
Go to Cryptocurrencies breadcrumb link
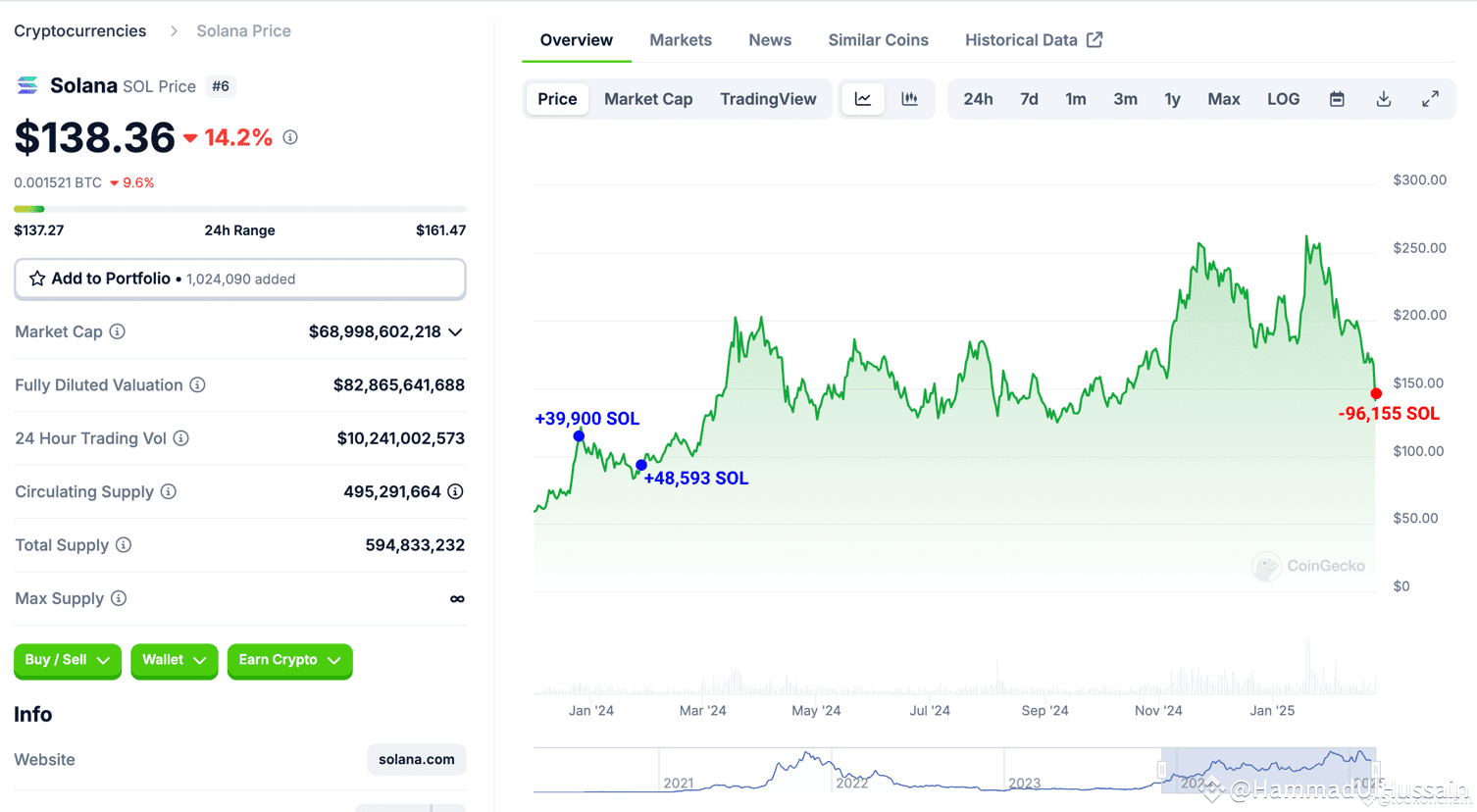click(x=80, y=31)
